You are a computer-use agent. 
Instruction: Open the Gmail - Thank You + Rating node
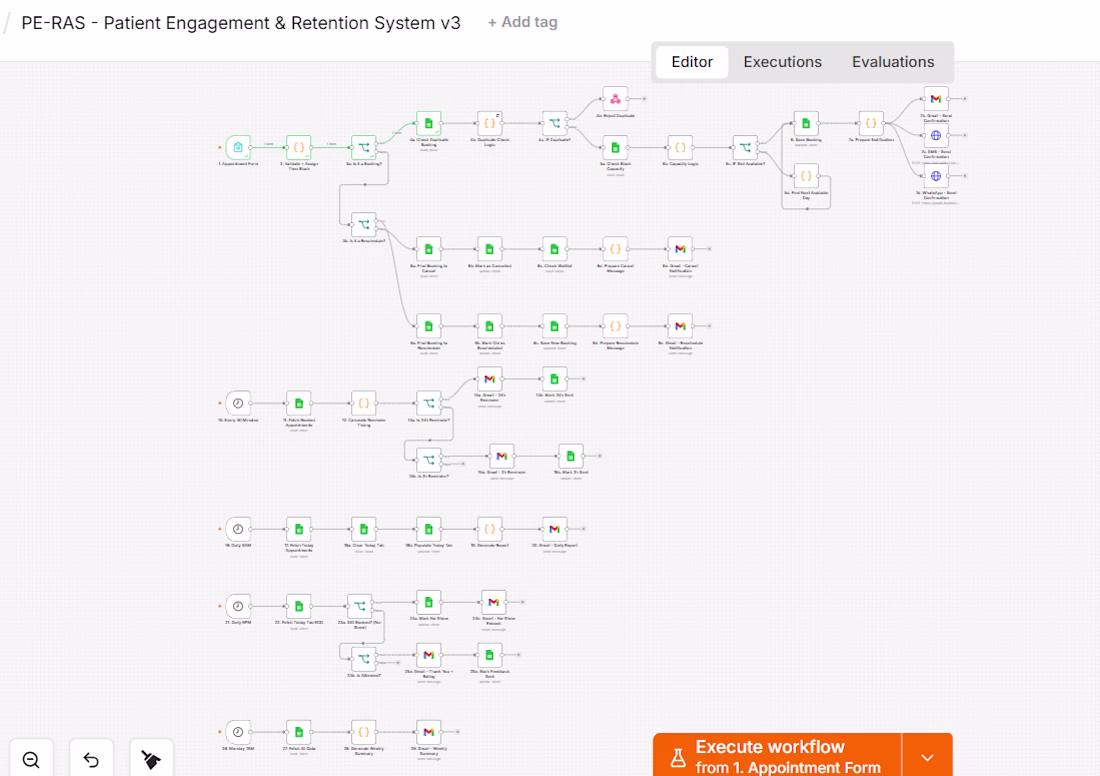[429, 655]
